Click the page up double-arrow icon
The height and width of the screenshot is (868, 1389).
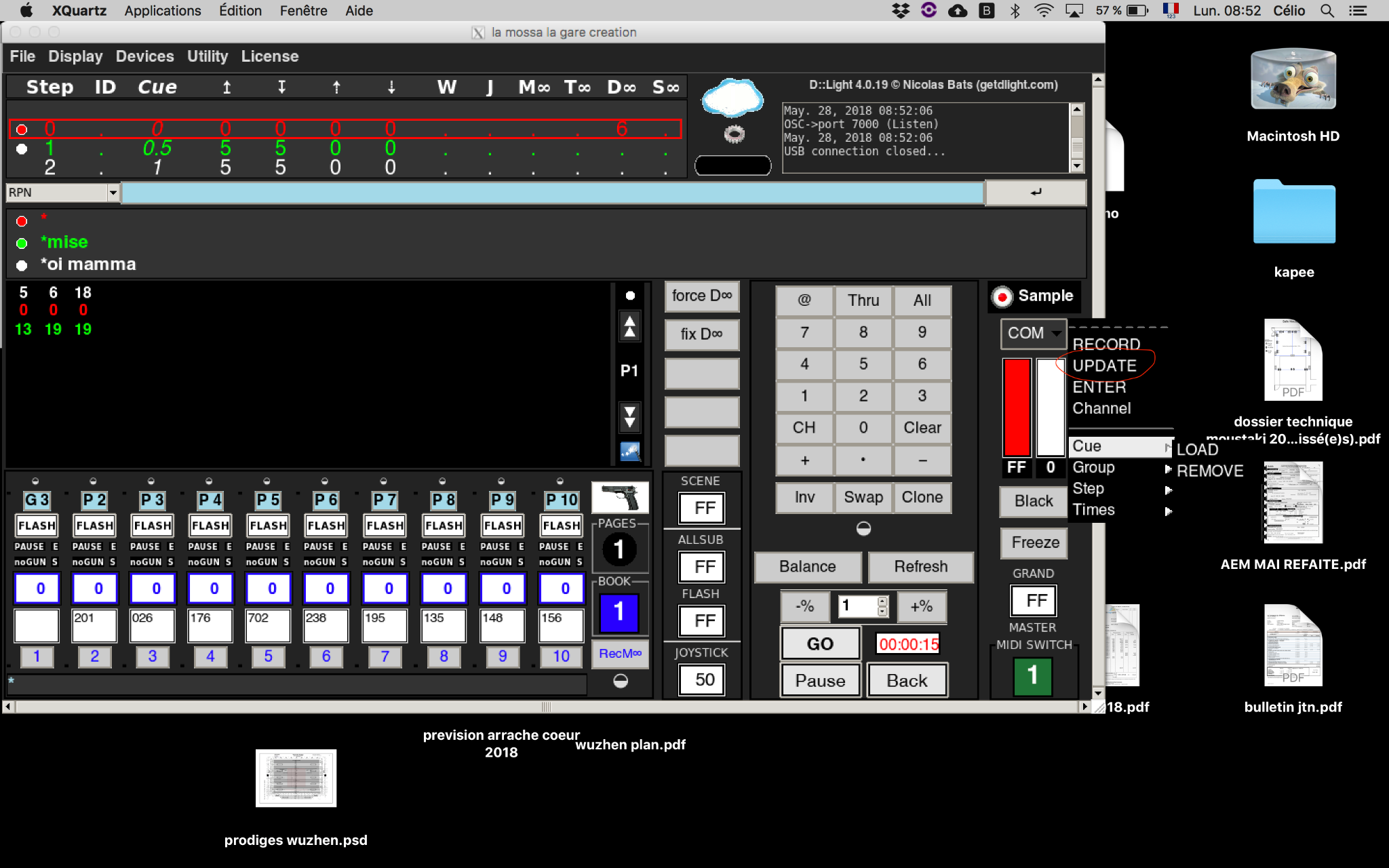pos(629,326)
